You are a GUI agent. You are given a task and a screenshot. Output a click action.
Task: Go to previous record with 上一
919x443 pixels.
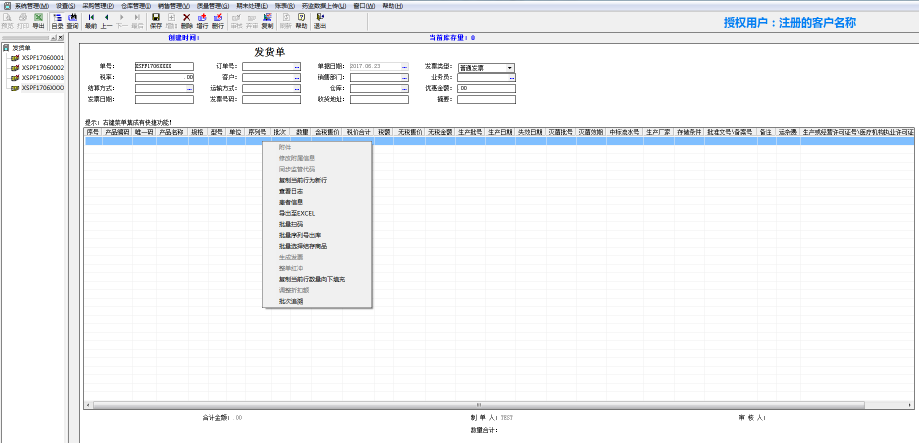coord(106,21)
